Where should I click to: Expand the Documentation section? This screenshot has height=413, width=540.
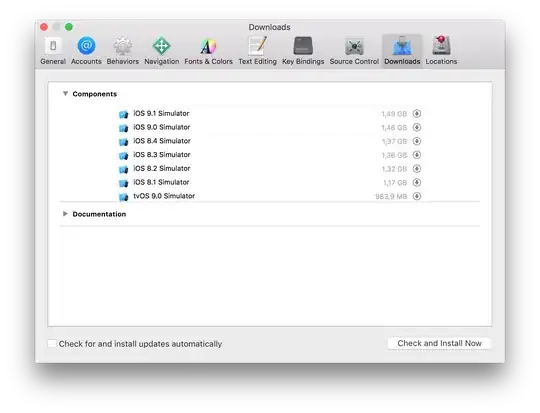coord(65,214)
